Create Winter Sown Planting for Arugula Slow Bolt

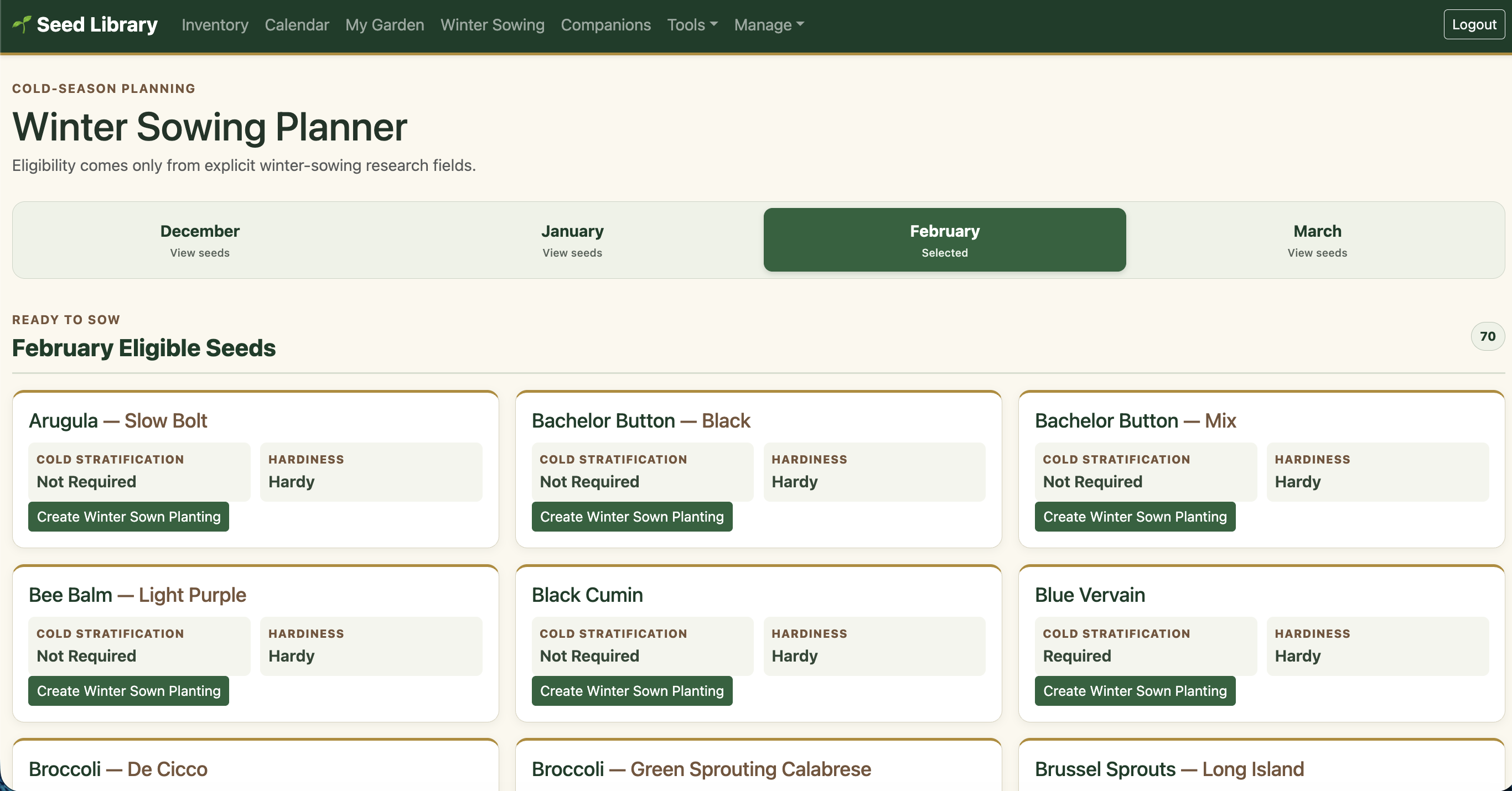click(128, 517)
